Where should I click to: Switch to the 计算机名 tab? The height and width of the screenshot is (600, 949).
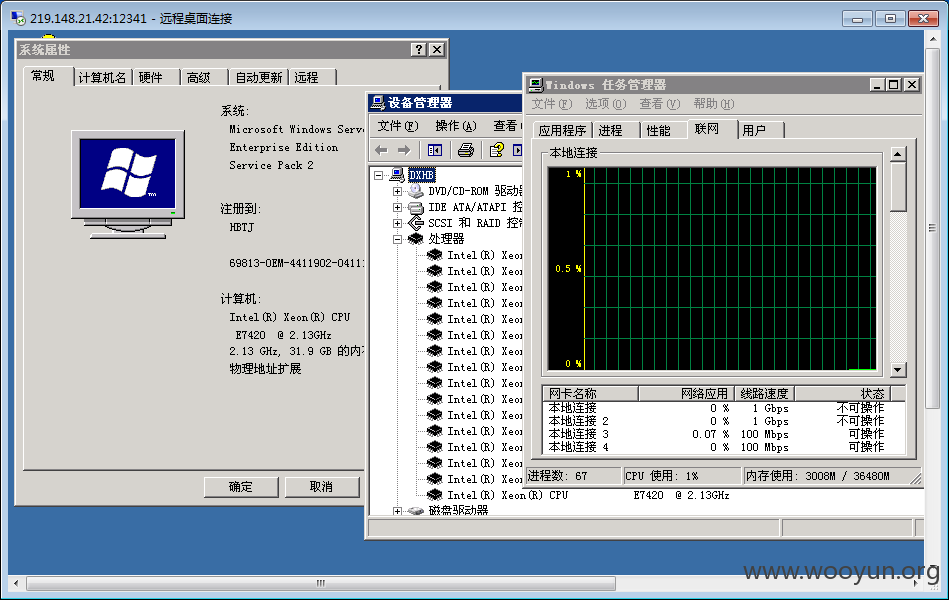click(x=102, y=77)
